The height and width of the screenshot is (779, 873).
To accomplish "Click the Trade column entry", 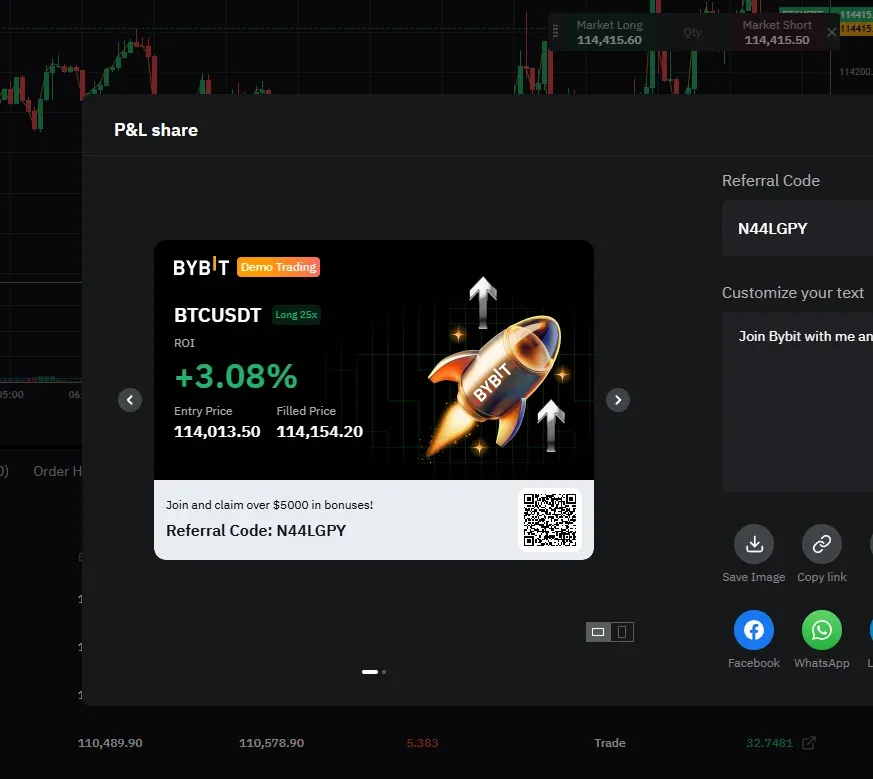I will [610, 743].
